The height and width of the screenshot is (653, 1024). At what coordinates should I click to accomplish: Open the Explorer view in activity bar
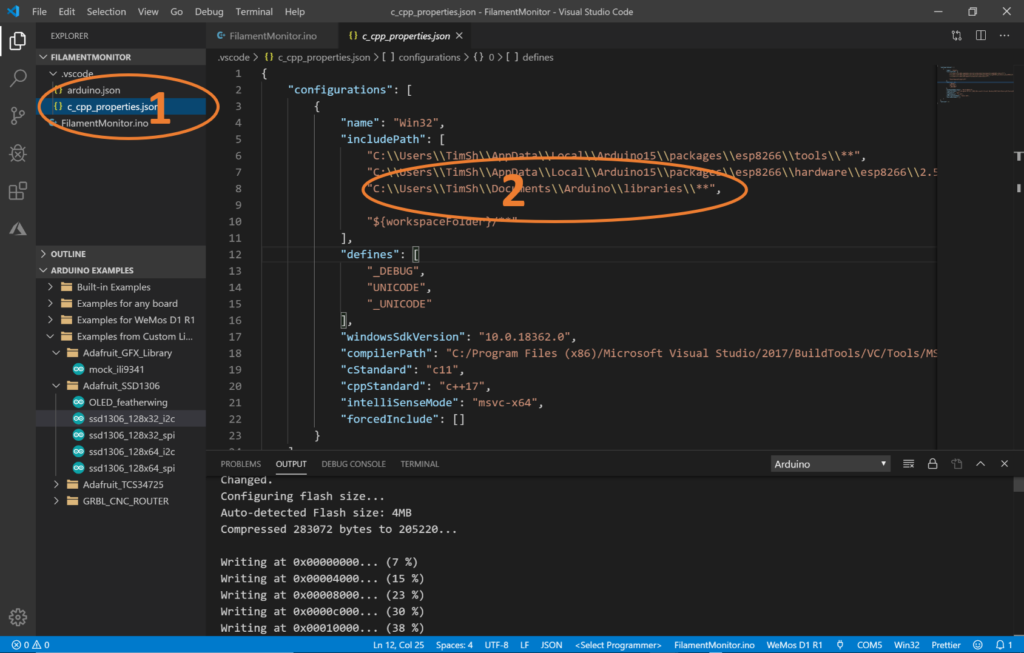point(18,41)
